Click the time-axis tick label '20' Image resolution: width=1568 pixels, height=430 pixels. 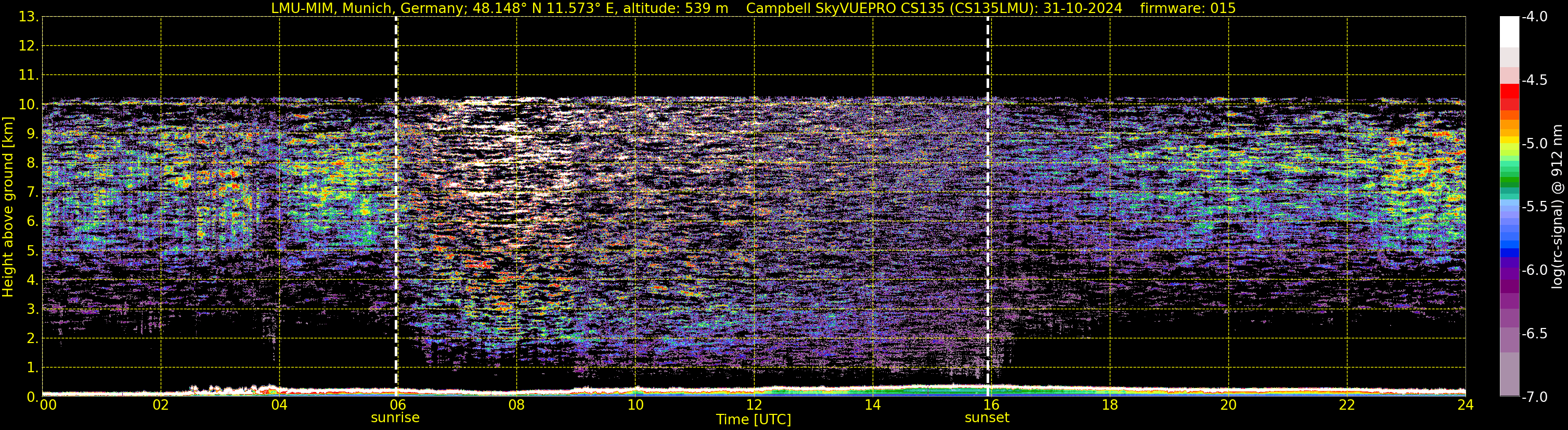coord(1228,405)
